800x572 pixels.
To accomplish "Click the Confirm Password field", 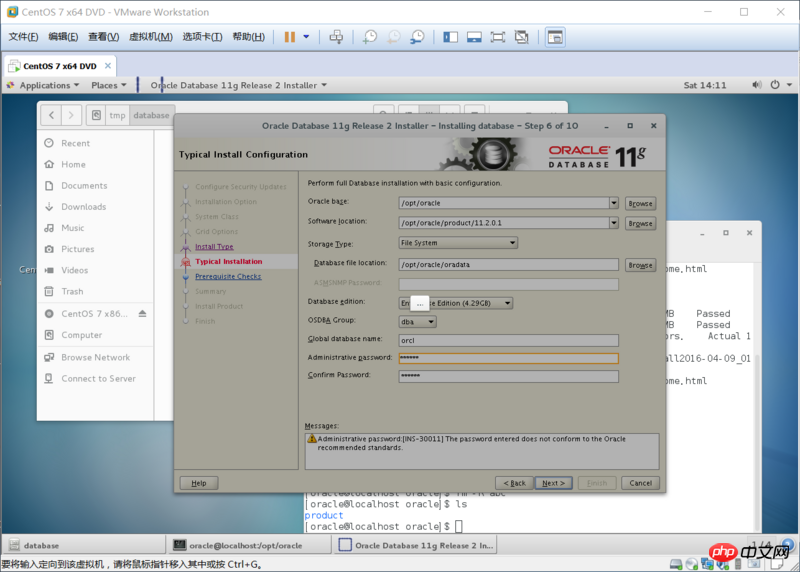I will click(x=509, y=376).
